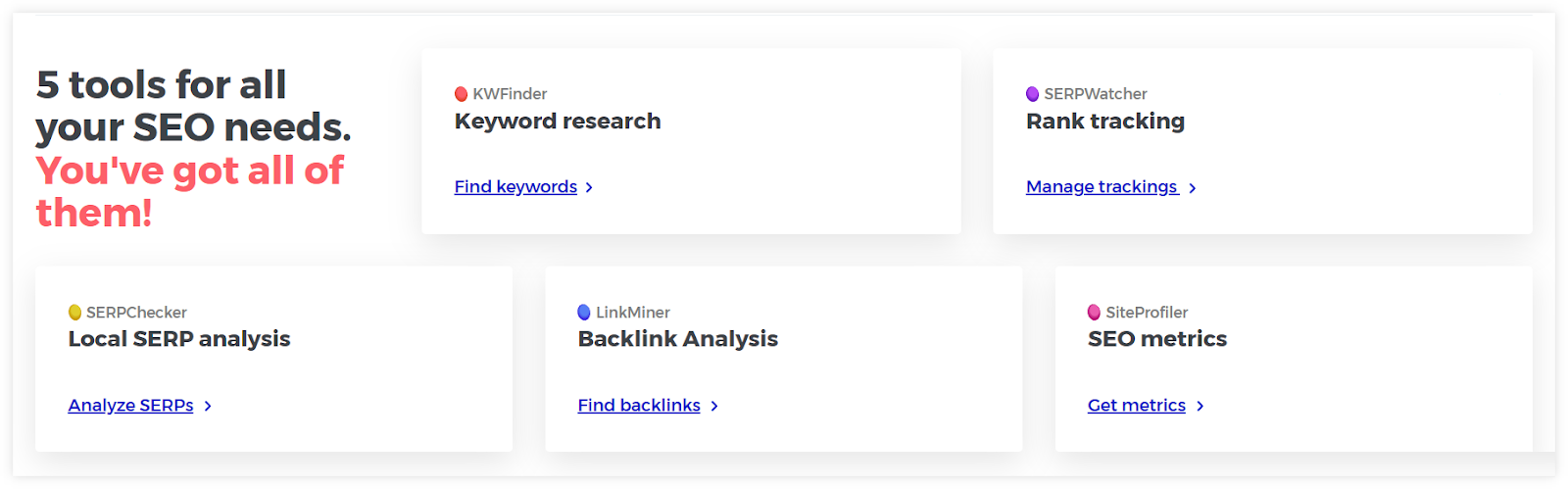The image size is (1568, 489).
Task: Select the Local SERP analysis heading
Action: [179, 339]
